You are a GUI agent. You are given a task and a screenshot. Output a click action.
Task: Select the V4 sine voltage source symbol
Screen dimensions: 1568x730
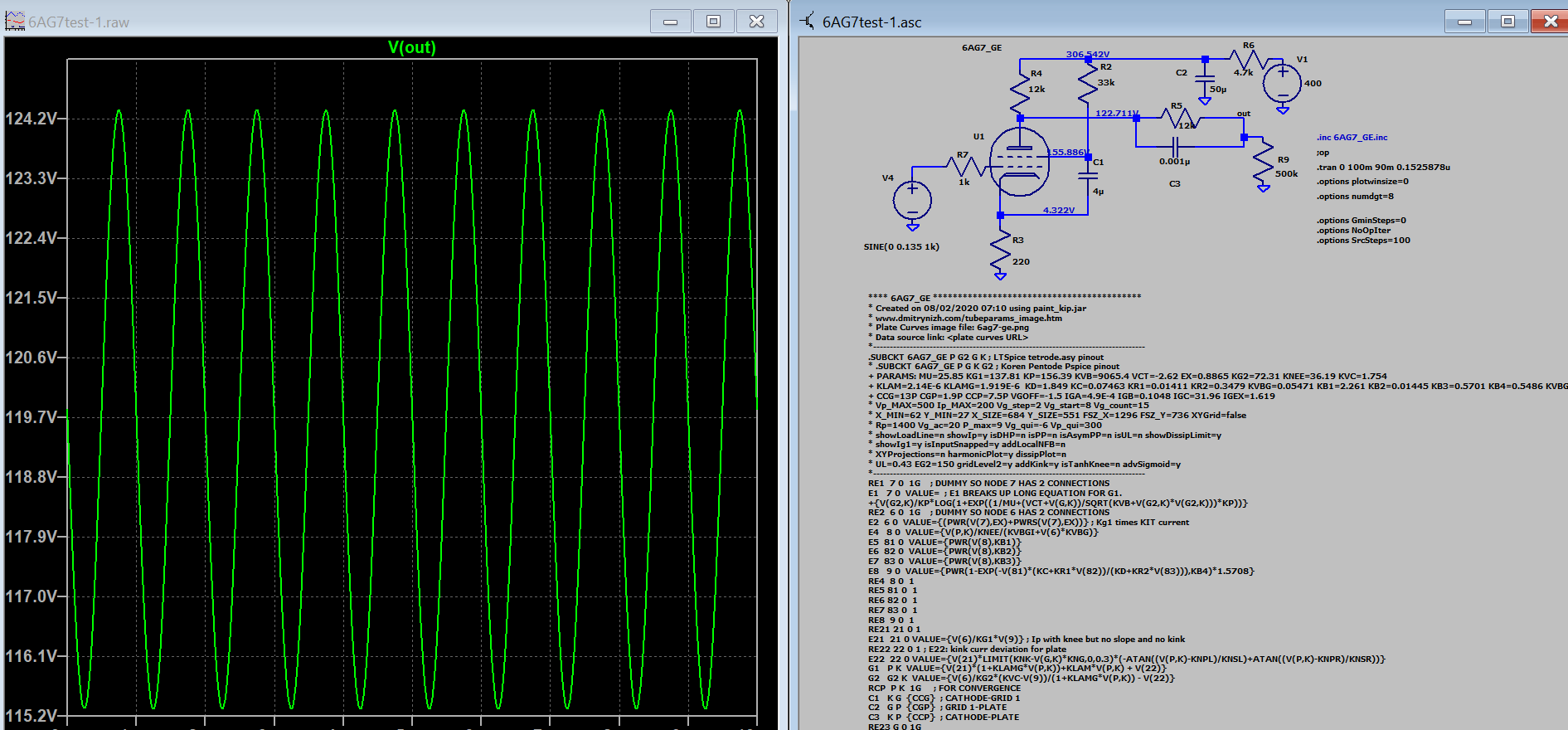click(x=912, y=200)
